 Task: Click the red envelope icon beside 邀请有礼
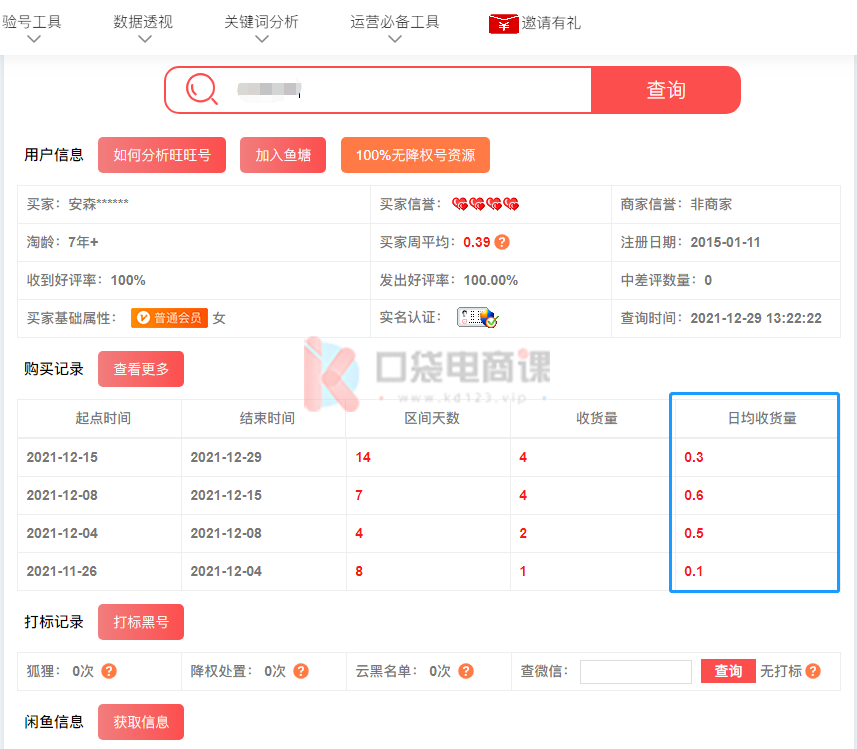click(x=503, y=24)
